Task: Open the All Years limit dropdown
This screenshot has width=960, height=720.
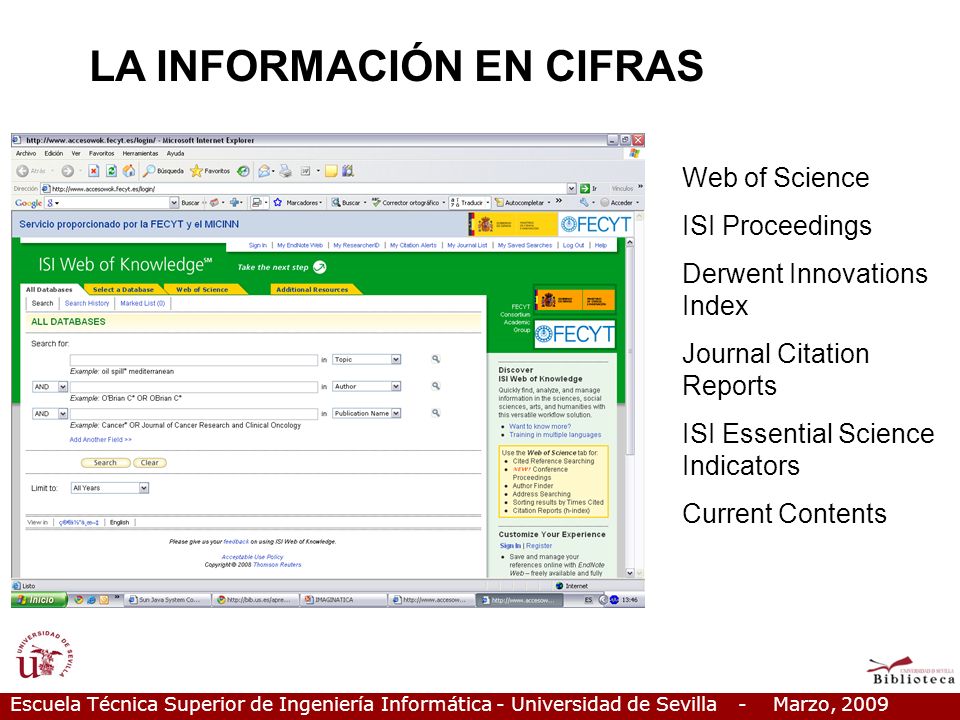Action: point(144,488)
